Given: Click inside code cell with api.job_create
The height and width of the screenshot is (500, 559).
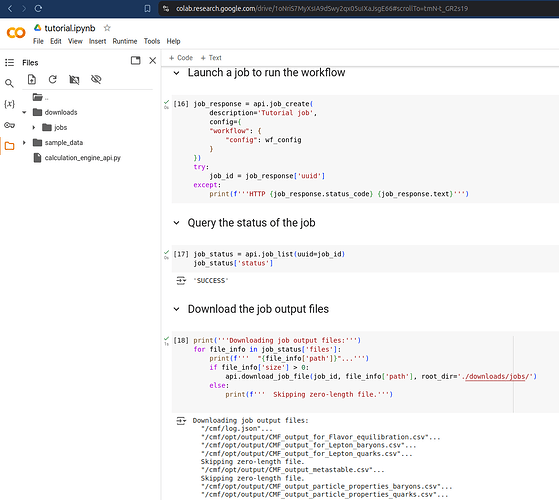Looking at the screenshot, I should point(365,149).
